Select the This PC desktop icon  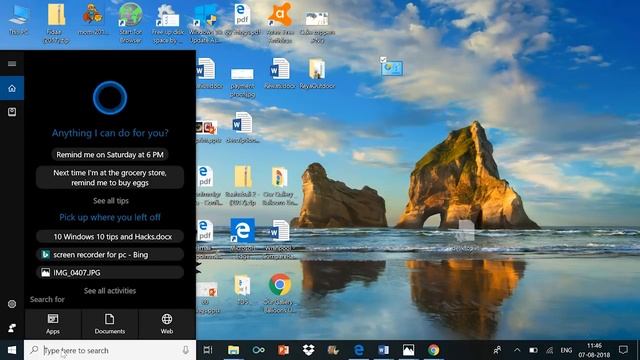(18, 20)
